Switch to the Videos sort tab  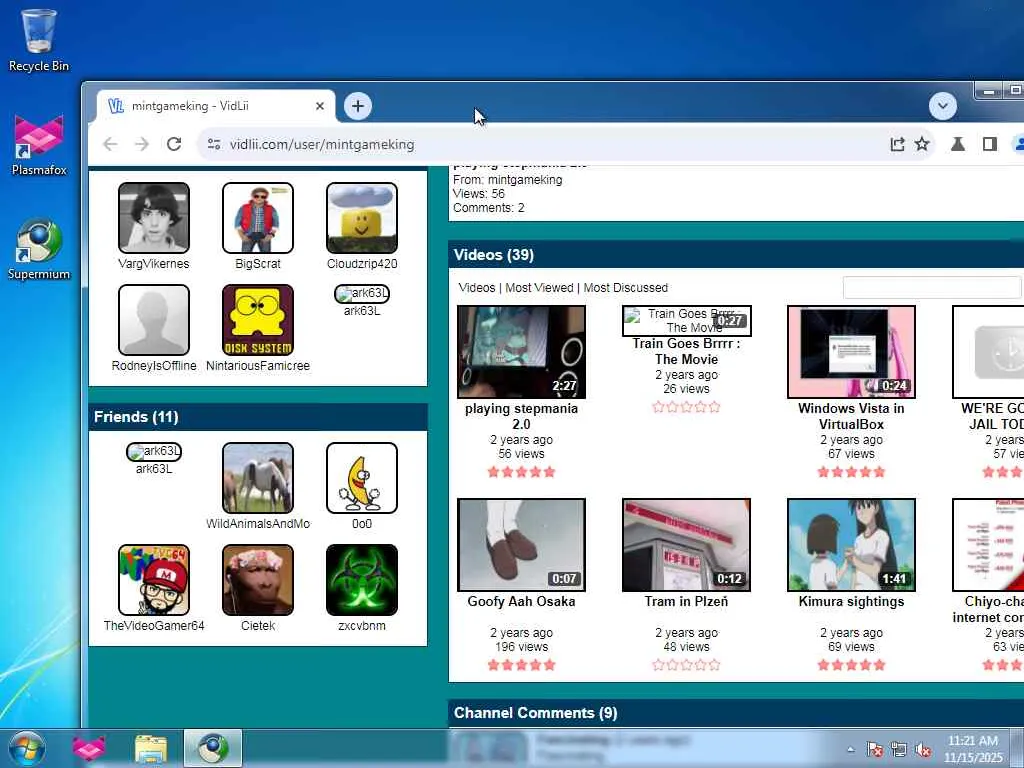point(477,287)
